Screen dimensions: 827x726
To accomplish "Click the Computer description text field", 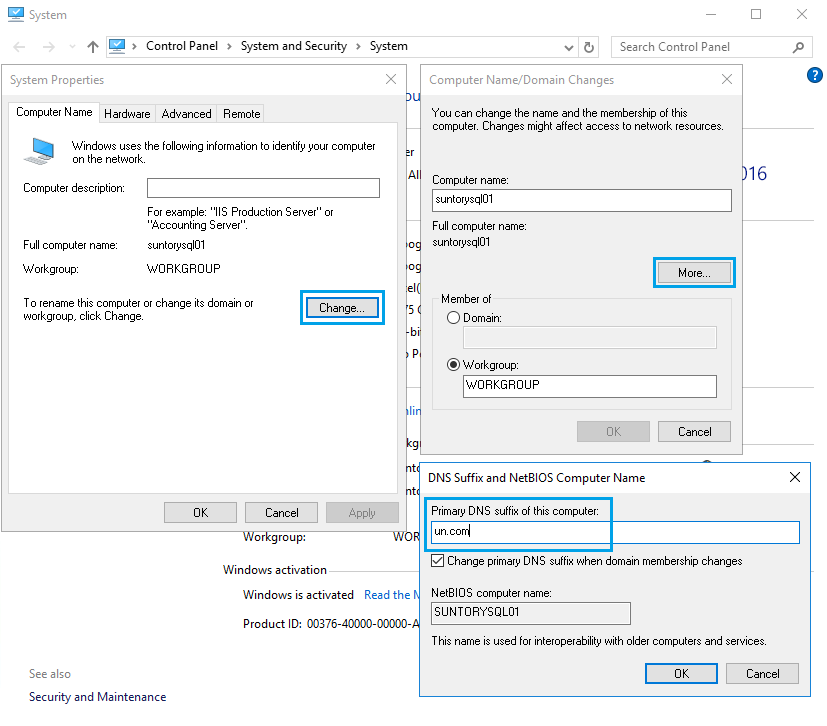I will point(263,188).
